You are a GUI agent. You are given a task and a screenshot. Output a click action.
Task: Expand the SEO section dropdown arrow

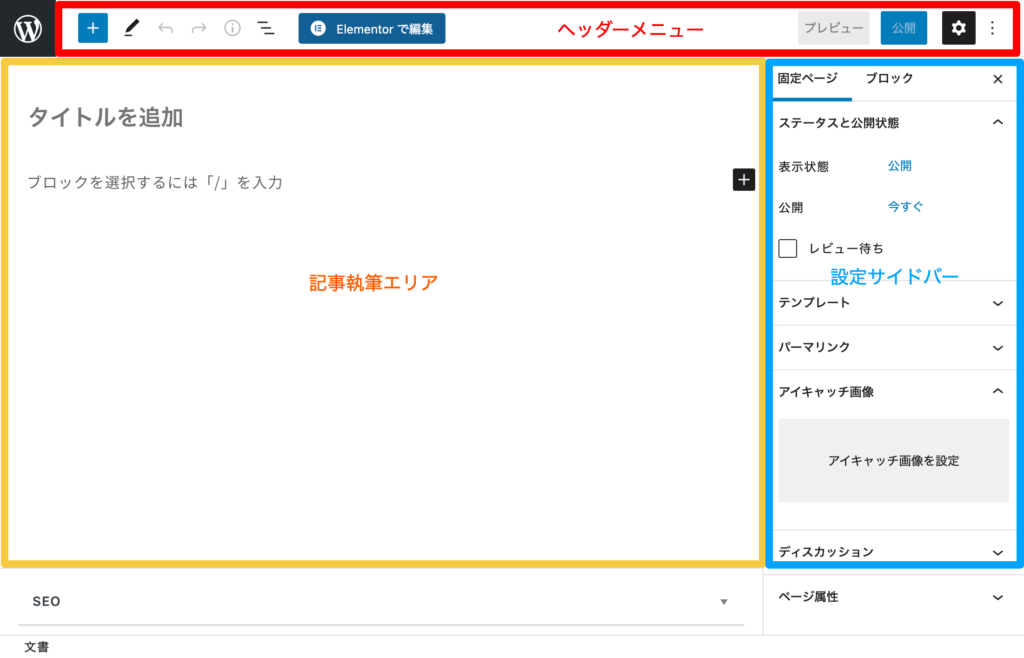point(723,602)
